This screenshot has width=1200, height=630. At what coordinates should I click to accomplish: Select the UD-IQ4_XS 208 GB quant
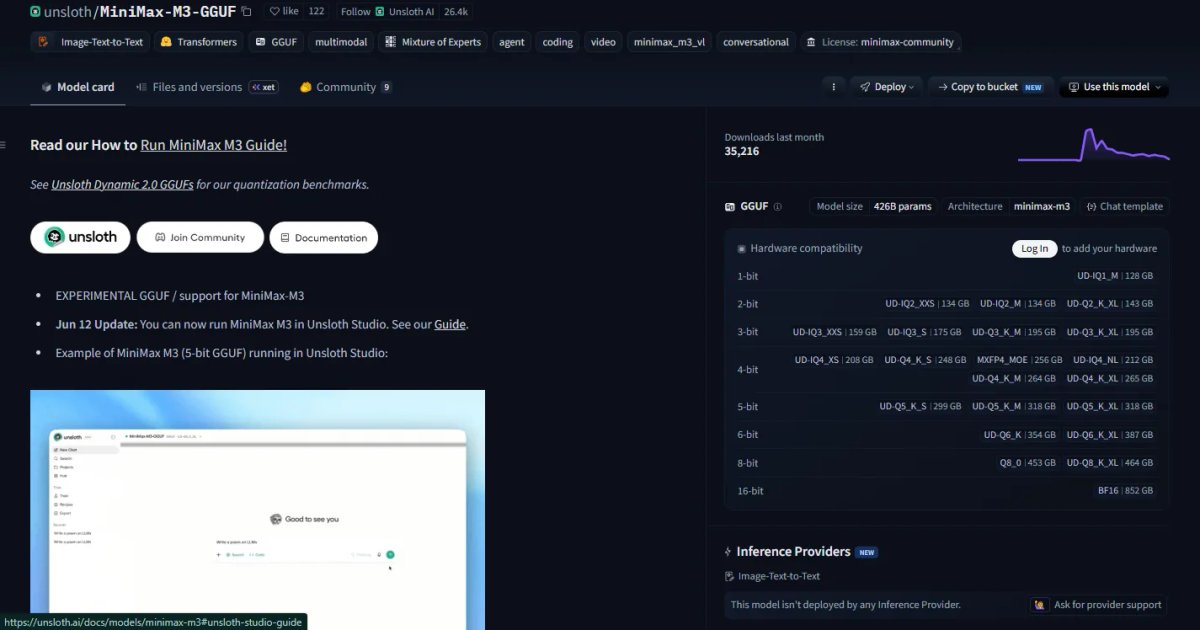834,359
